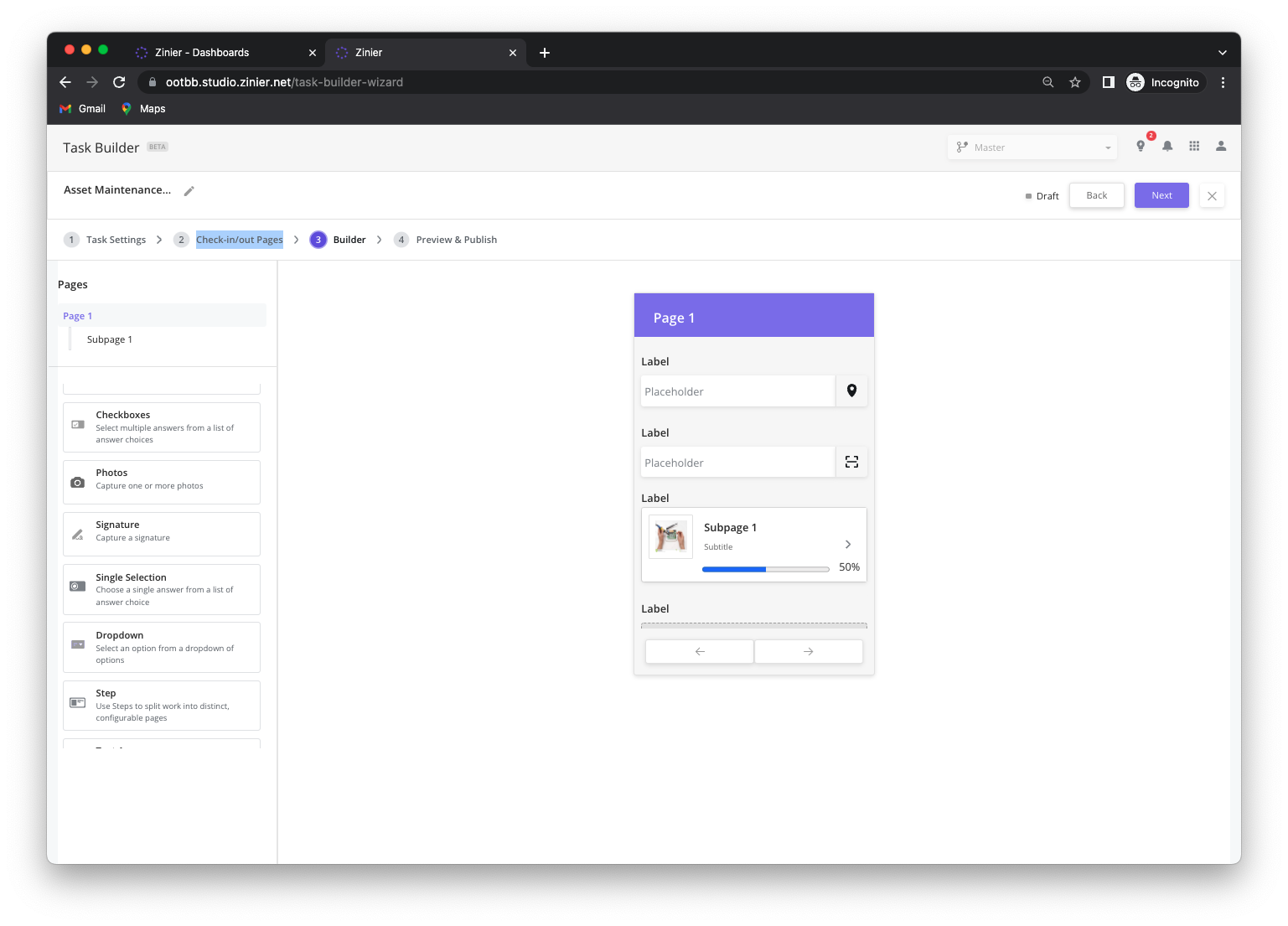The width and height of the screenshot is (1288, 926).
Task: Reload the browser page
Action: [x=119, y=82]
